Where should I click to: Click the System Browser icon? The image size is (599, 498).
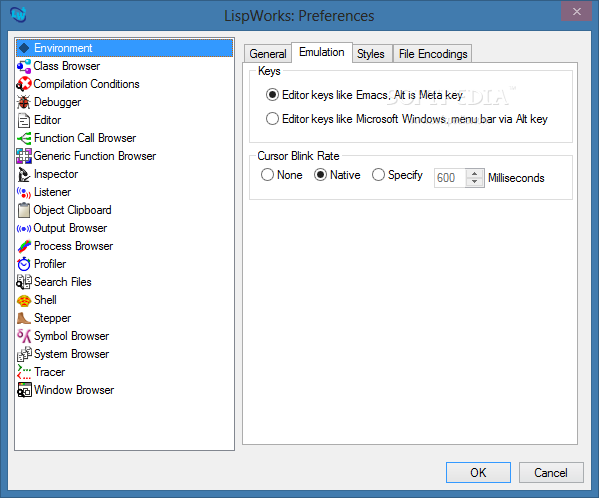point(24,354)
